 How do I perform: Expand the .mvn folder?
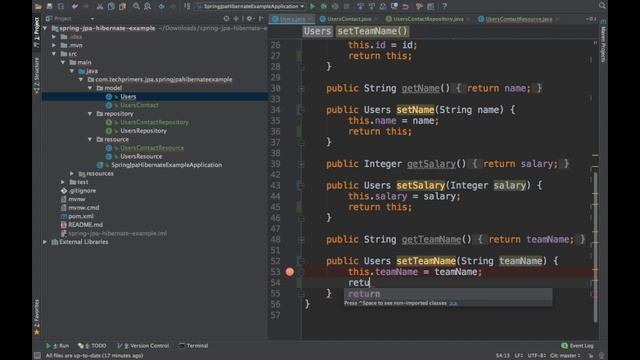pos(54,45)
